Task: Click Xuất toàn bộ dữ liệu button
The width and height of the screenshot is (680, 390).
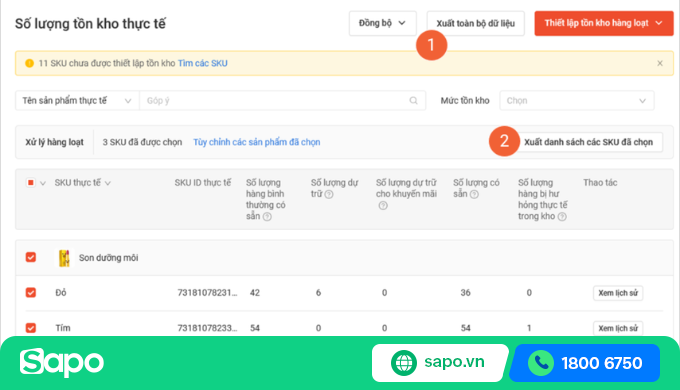Action: (x=475, y=23)
